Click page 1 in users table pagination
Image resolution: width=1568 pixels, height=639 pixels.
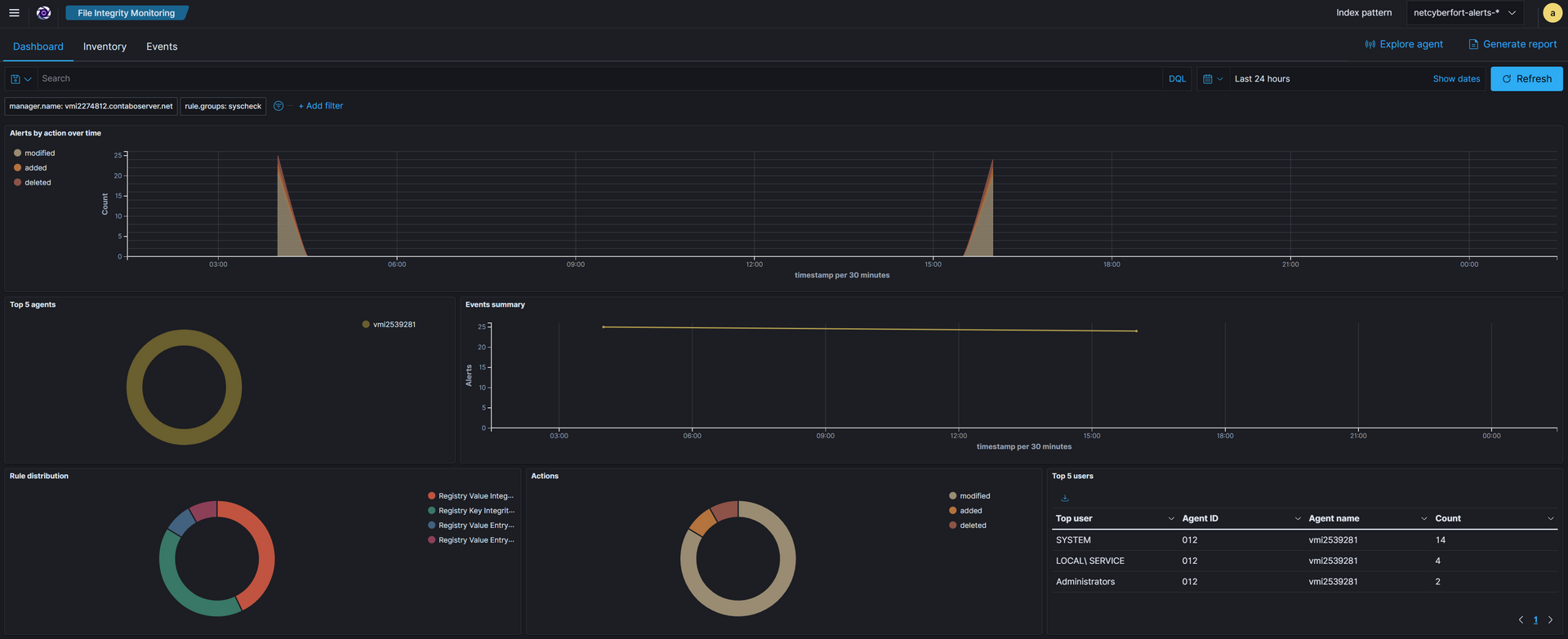point(1535,620)
